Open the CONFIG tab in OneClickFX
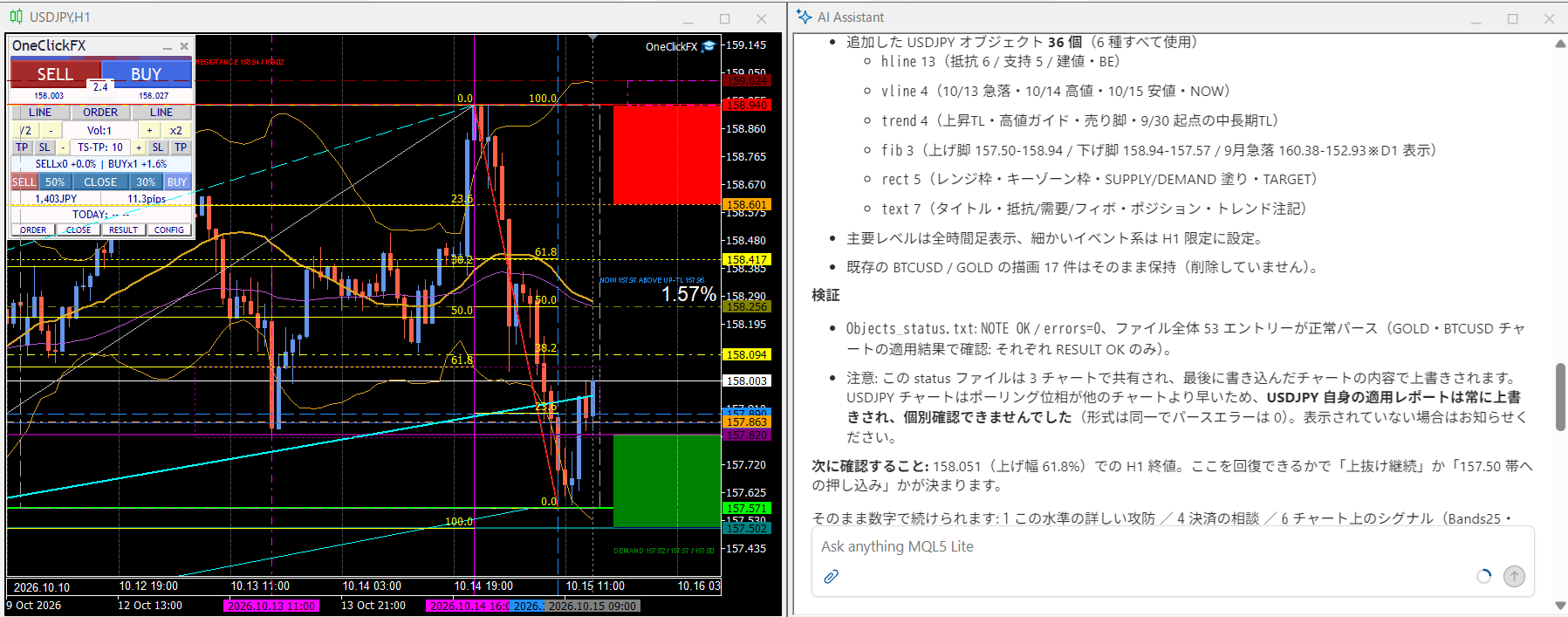This screenshot has height=617, width=1568. coord(168,230)
